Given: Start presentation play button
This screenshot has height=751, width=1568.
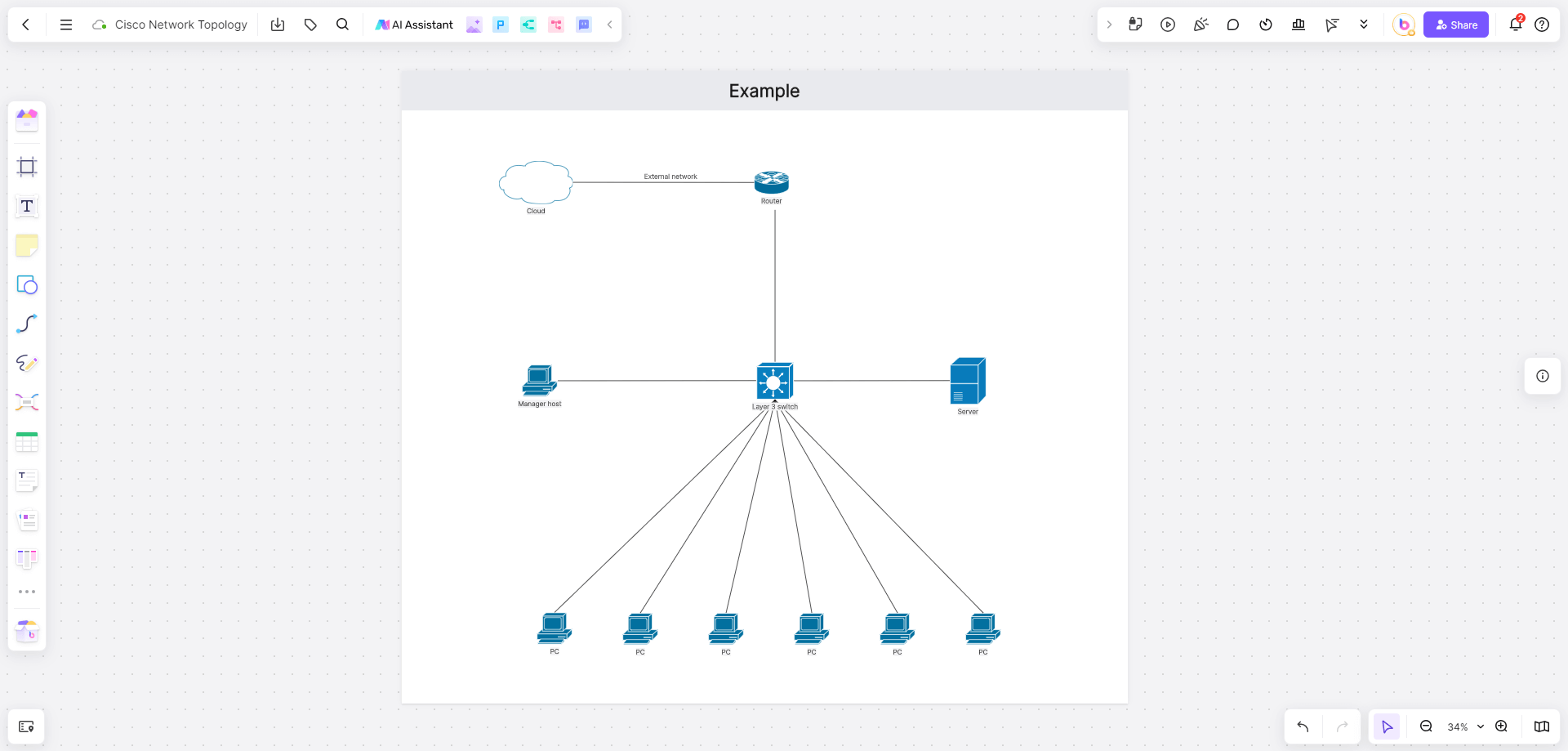Looking at the screenshot, I should [1168, 25].
